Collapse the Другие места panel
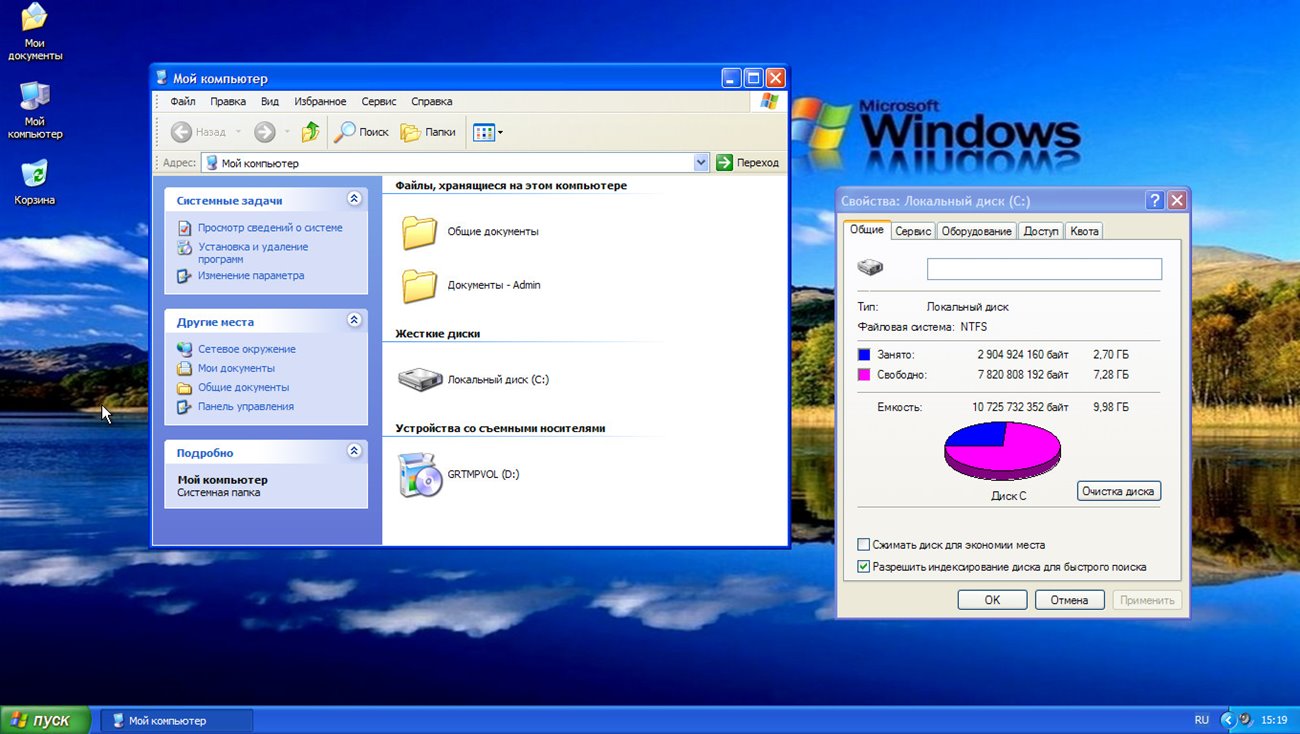 tap(353, 321)
